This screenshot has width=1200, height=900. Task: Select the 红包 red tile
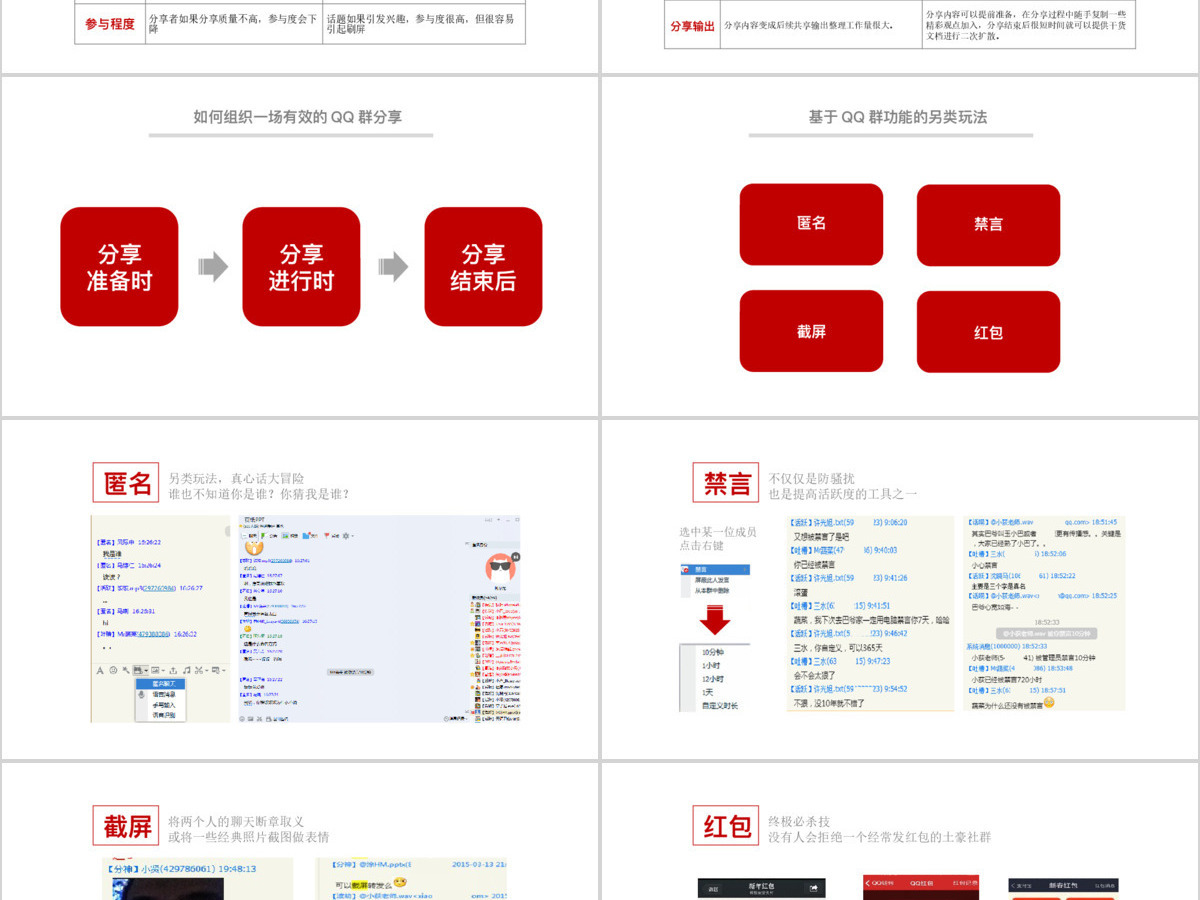tap(988, 332)
